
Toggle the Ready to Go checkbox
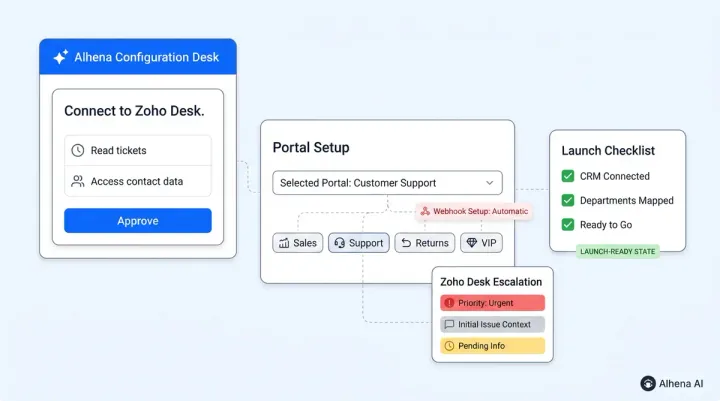coord(568,225)
